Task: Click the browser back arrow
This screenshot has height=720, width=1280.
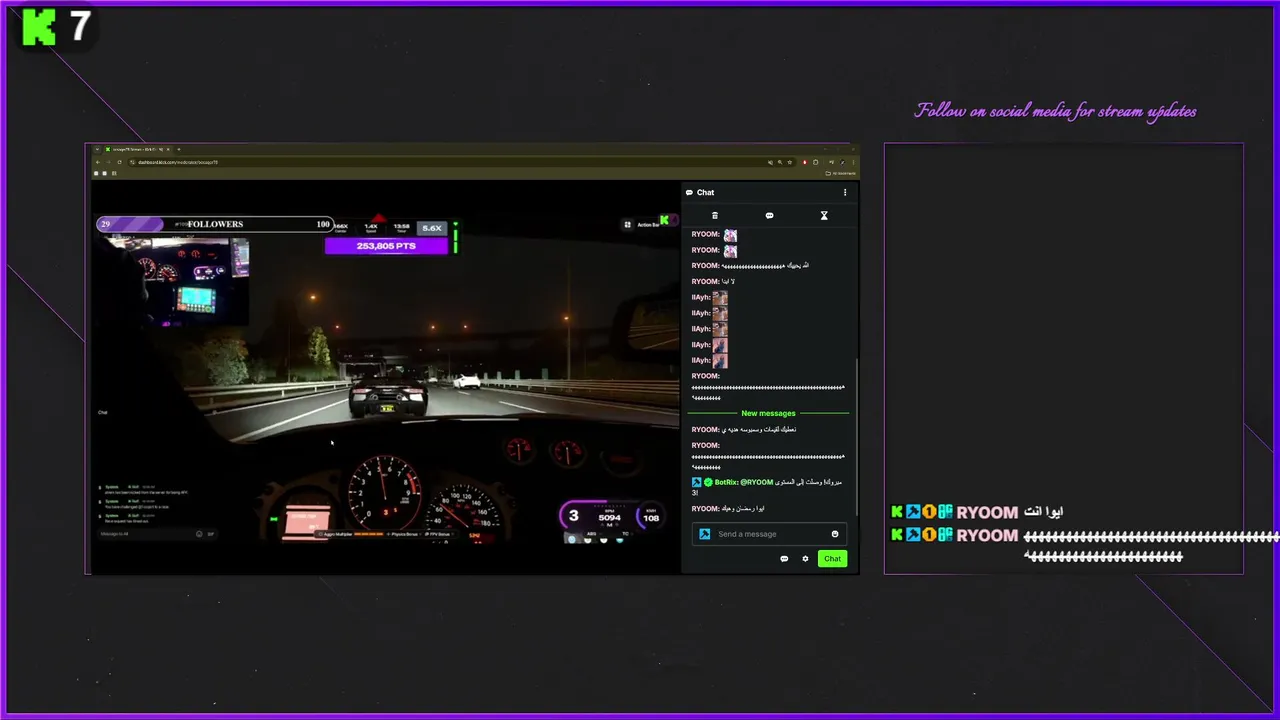Action: 97,162
